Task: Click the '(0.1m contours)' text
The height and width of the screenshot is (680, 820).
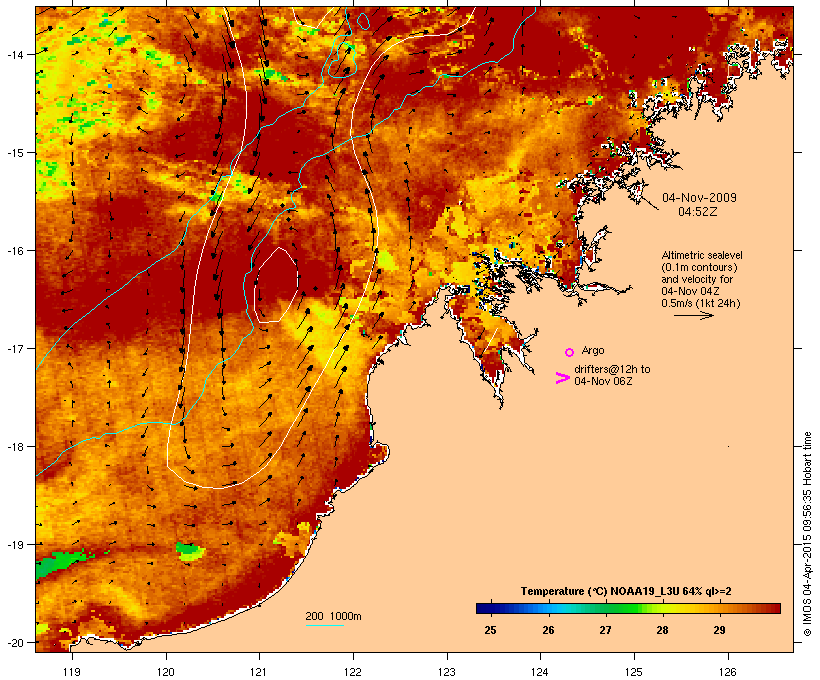Action: coord(699,267)
